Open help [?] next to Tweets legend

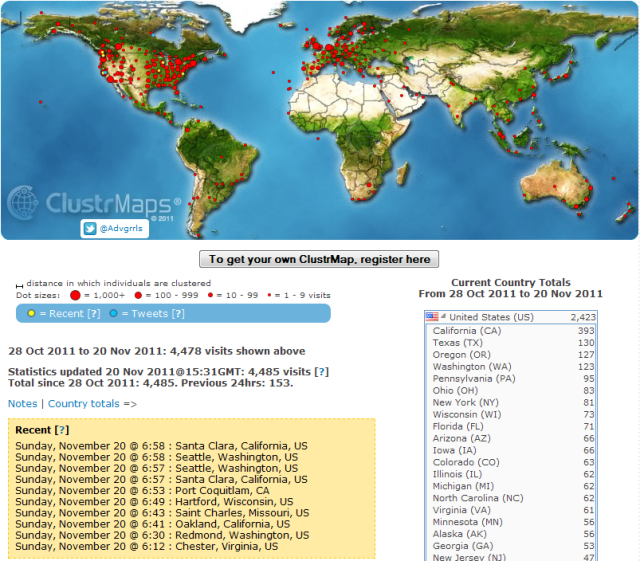178,313
